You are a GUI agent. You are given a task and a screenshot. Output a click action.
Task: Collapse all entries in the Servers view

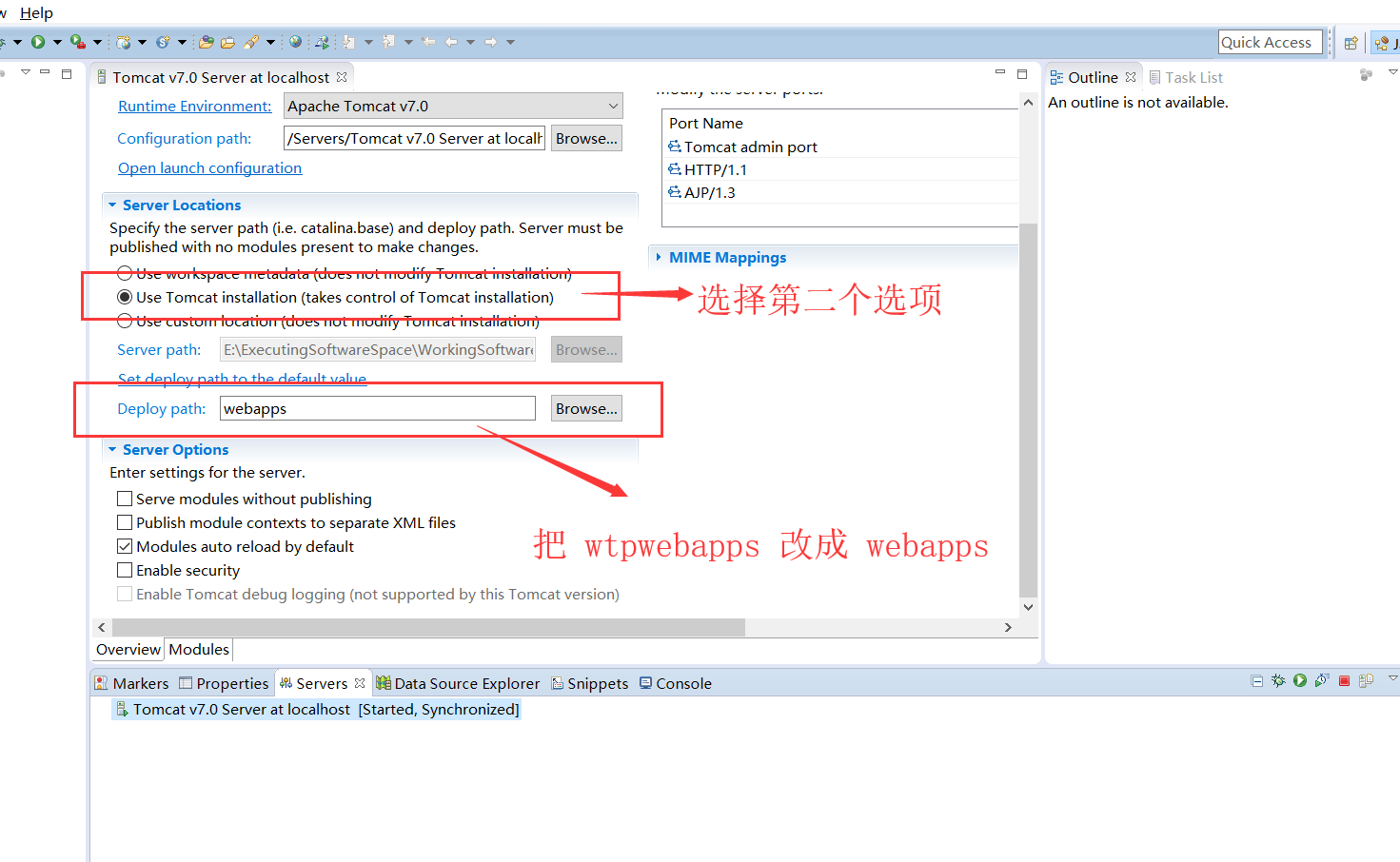1256,680
